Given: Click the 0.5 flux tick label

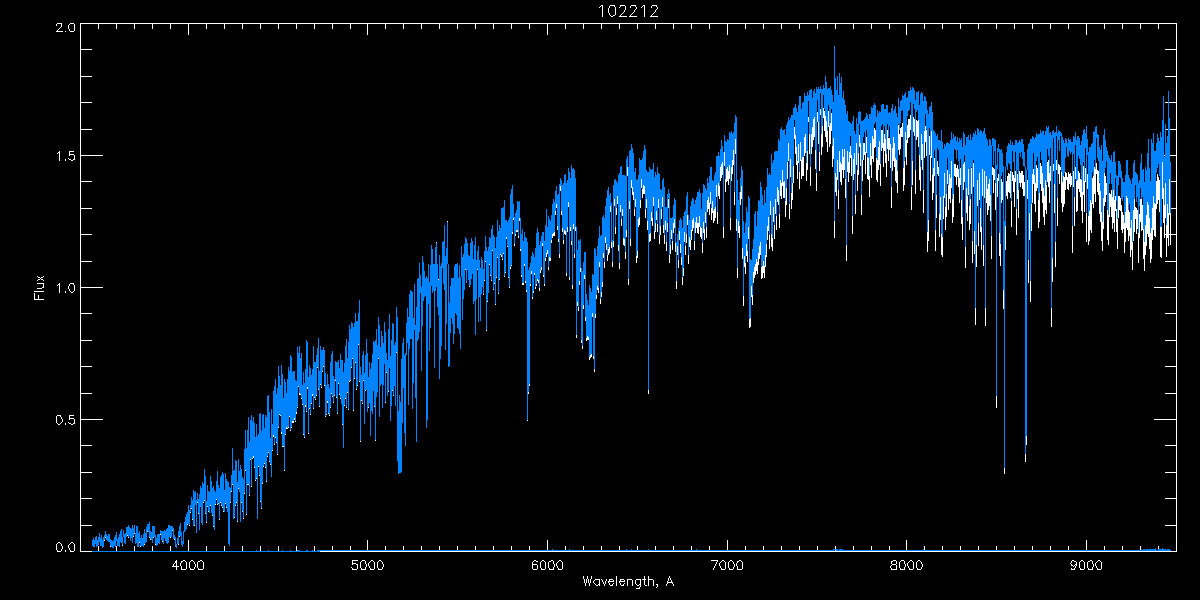Looking at the screenshot, I should point(63,419).
